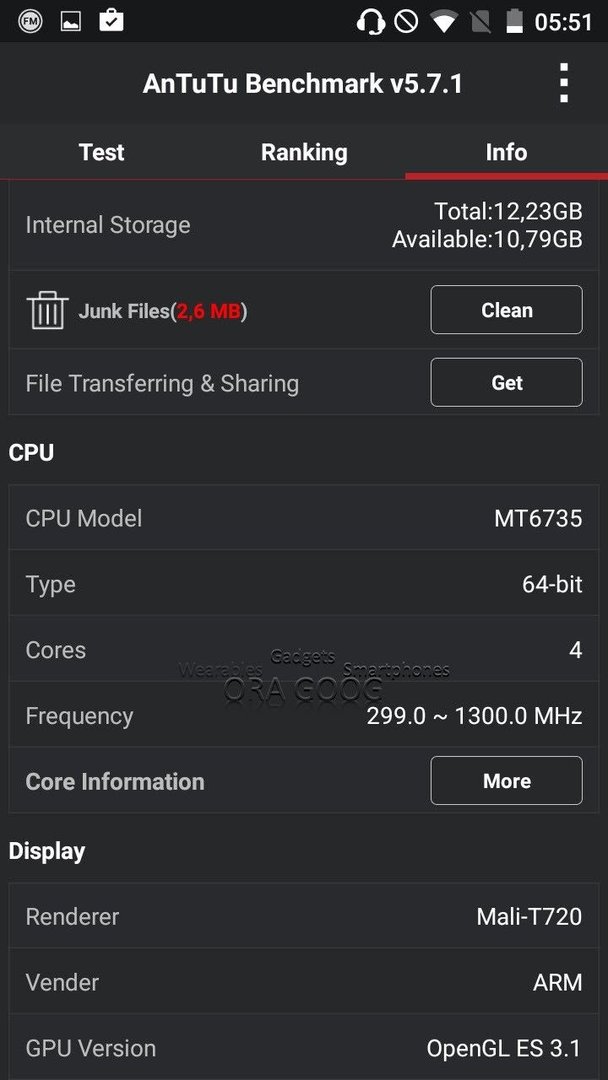This screenshot has width=608, height=1080.
Task: Switch to the Ranking tab
Action: pyautogui.click(x=304, y=152)
